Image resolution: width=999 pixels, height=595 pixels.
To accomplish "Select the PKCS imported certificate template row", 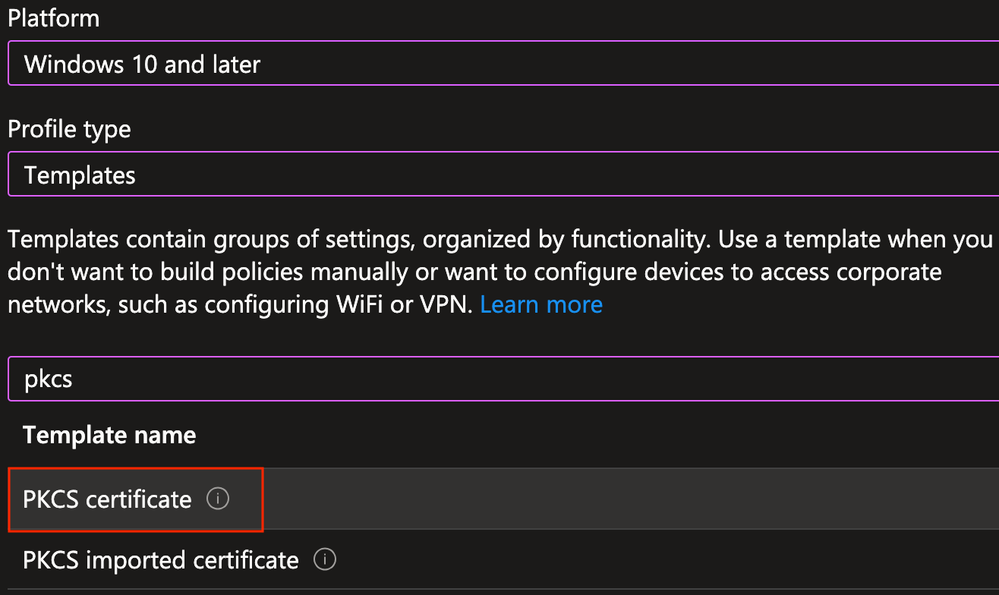I will point(503,560).
